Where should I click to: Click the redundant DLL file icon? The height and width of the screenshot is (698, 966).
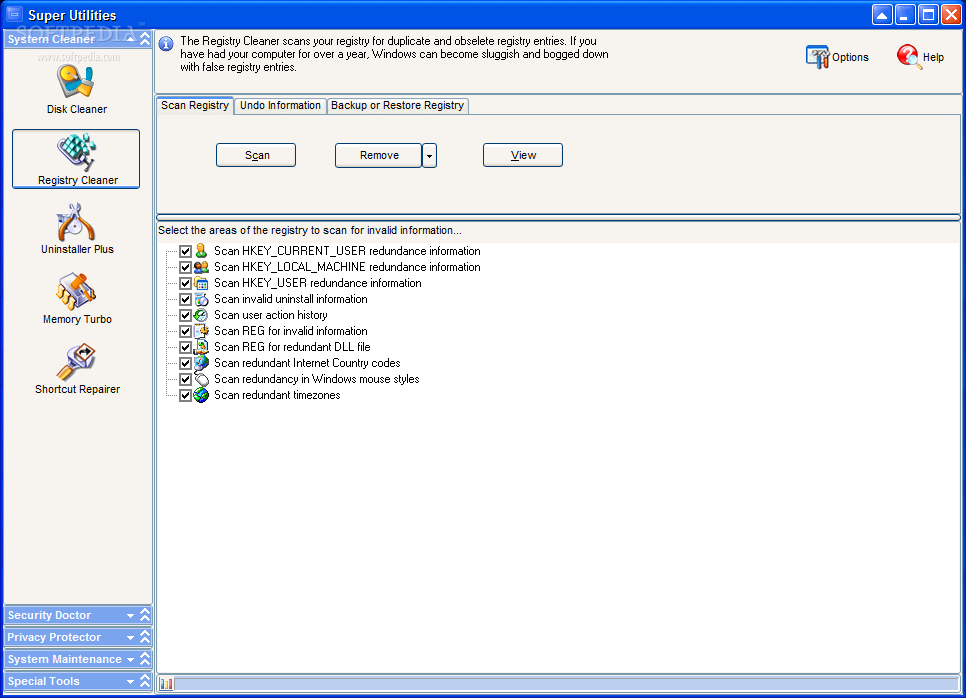201,347
